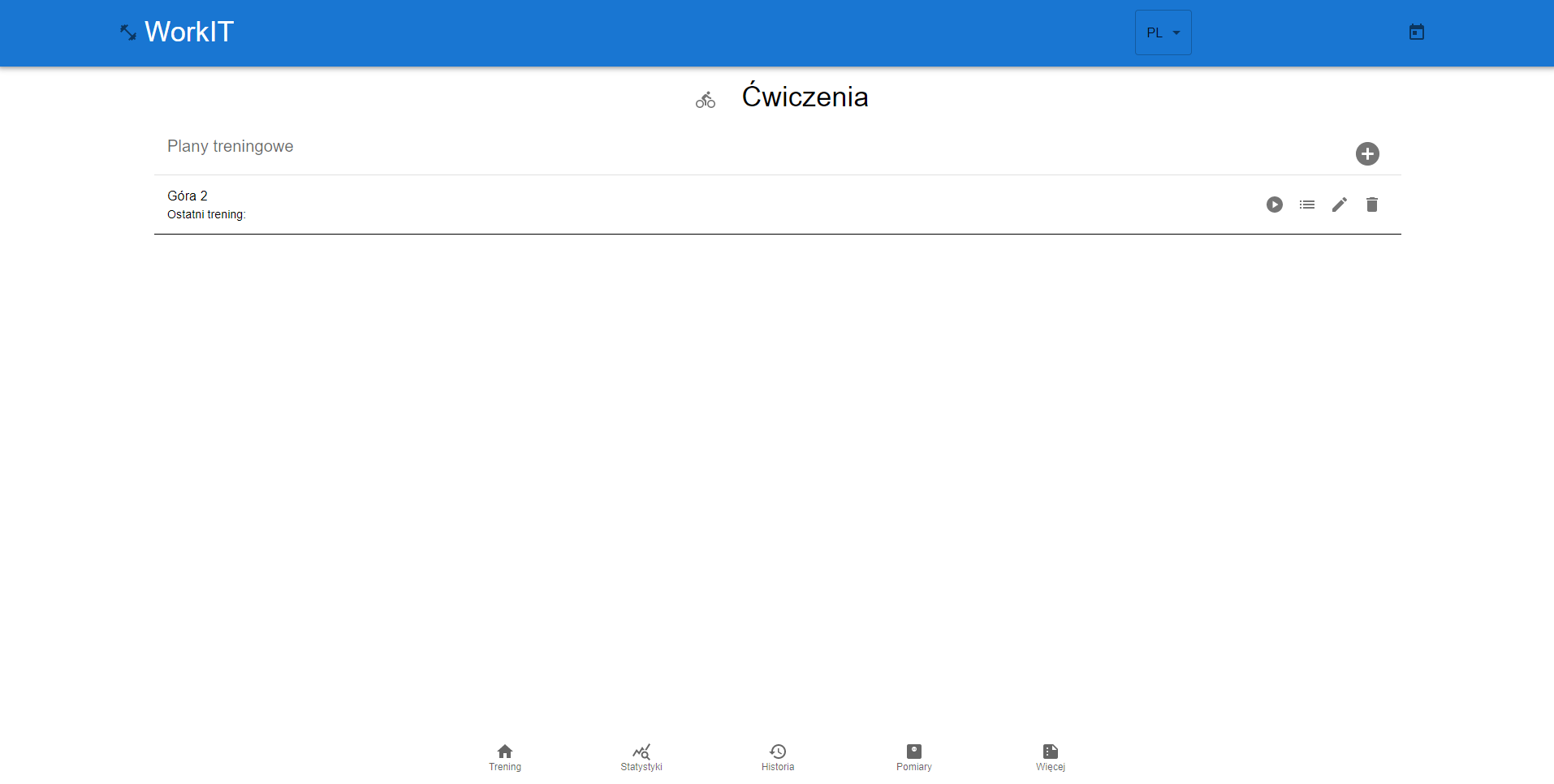Viewport: 1554px width, 784px height.
Task: Open the WorkIT home title
Action: pos(189,32)
